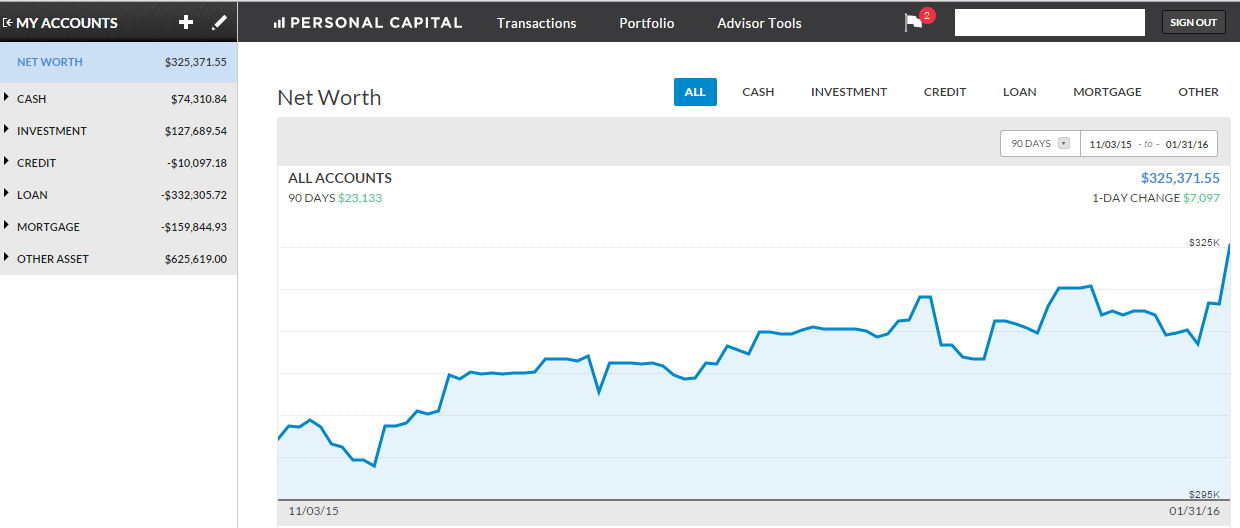
Task: Select the Net Worth sidebar row
Action: pos(119,62)
